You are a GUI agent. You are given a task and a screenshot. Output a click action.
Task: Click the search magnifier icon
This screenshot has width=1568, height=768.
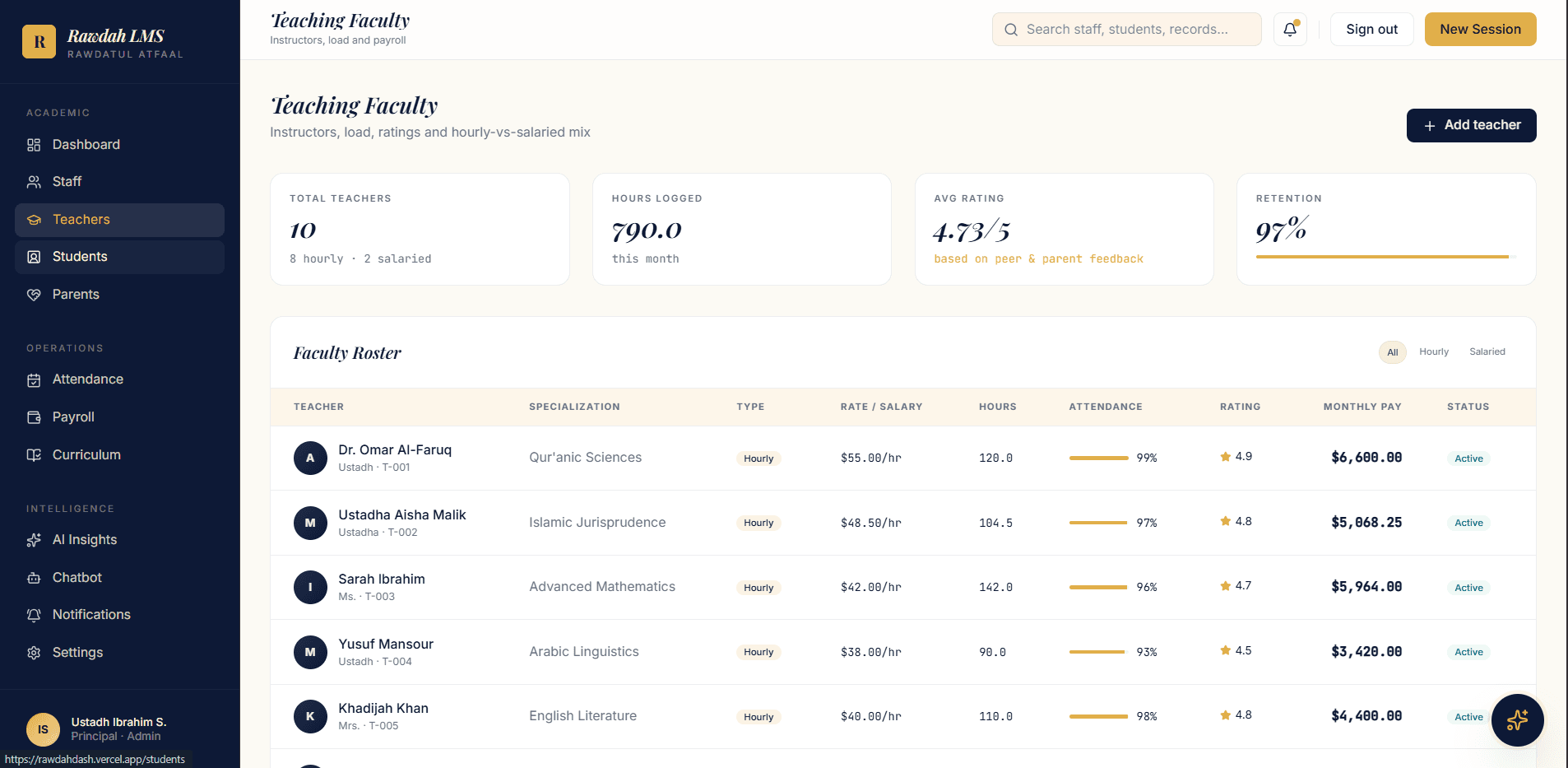click(1011, 30)
